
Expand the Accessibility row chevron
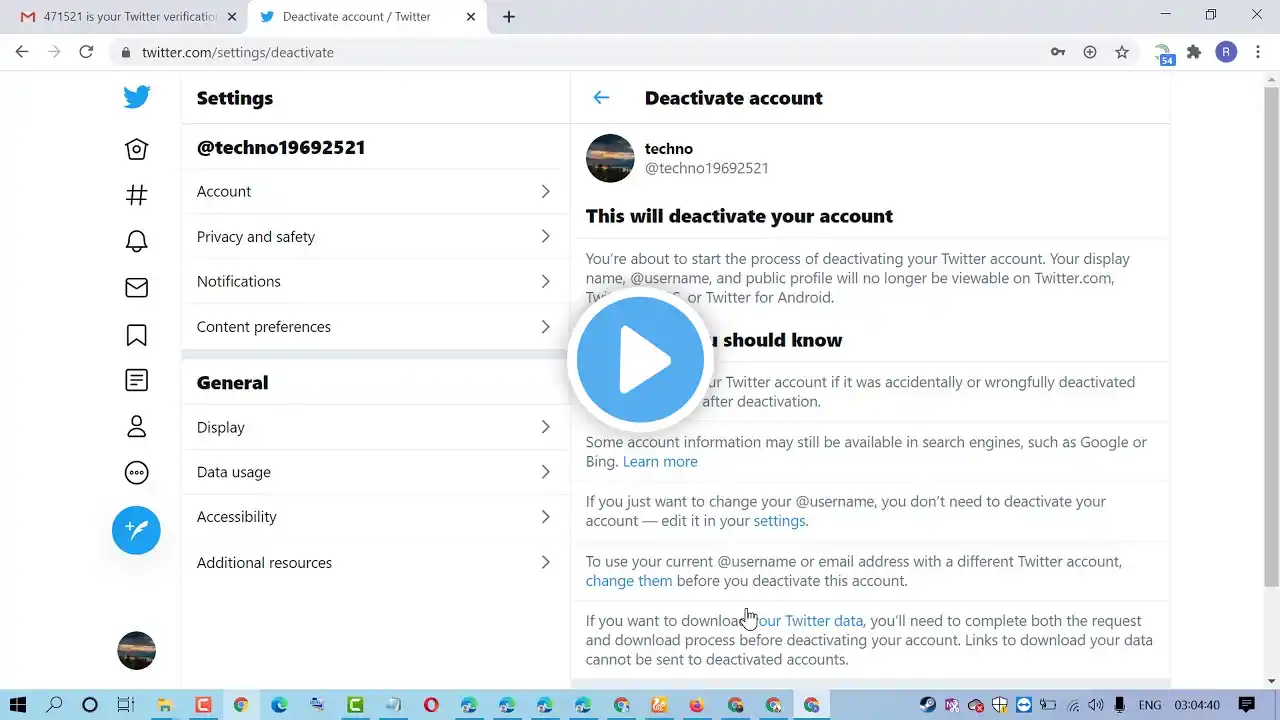point(545,517)
